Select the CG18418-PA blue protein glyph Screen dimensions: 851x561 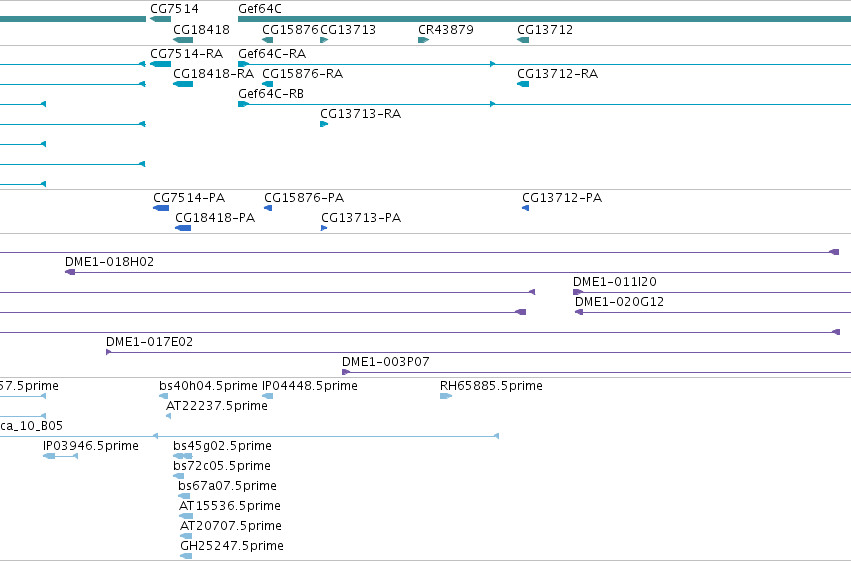pyautogui.click(x=183, y=228)
